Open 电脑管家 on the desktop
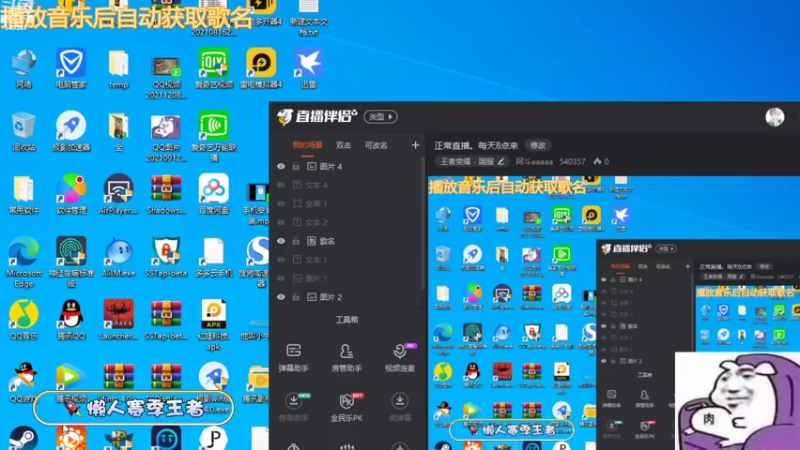The height and width of the screenshot is (450, 800). coord(71,68)
